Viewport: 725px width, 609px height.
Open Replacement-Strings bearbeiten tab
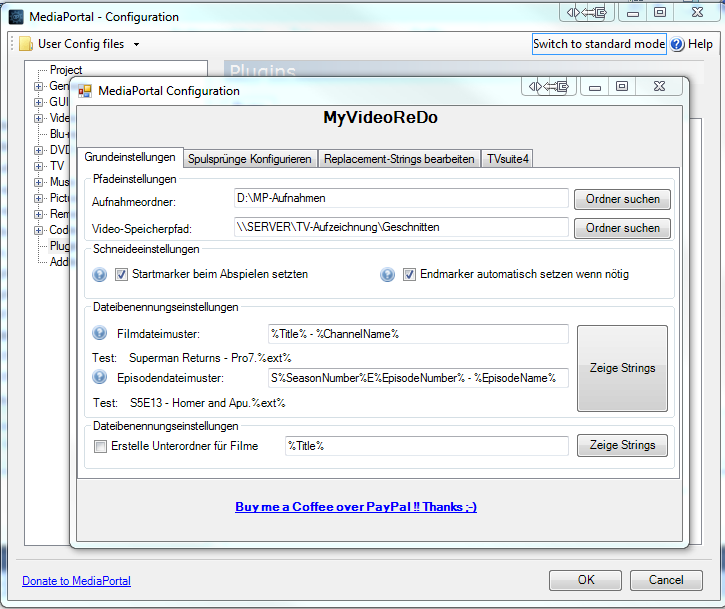click(399, 159)
